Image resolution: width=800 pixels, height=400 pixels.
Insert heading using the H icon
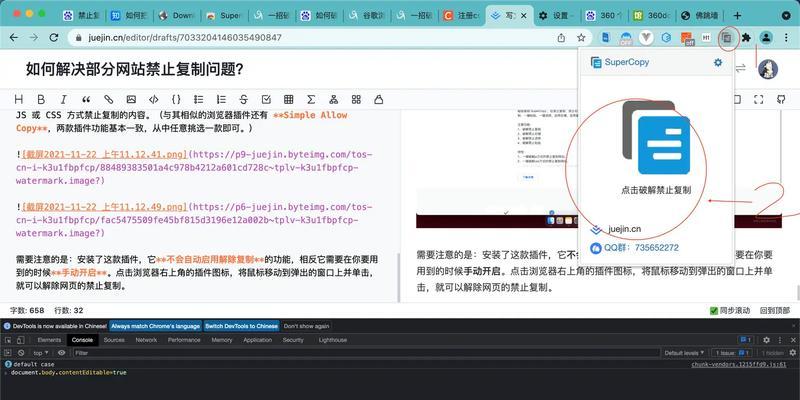19,99
